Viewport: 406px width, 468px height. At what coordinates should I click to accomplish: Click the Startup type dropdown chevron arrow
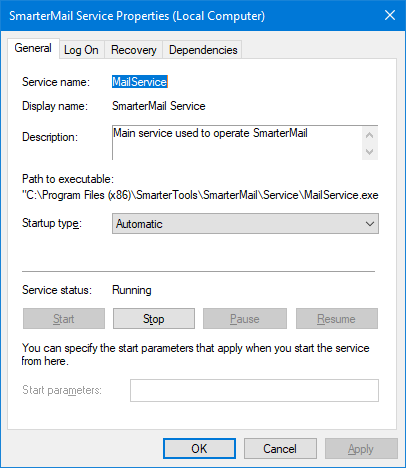370,224
